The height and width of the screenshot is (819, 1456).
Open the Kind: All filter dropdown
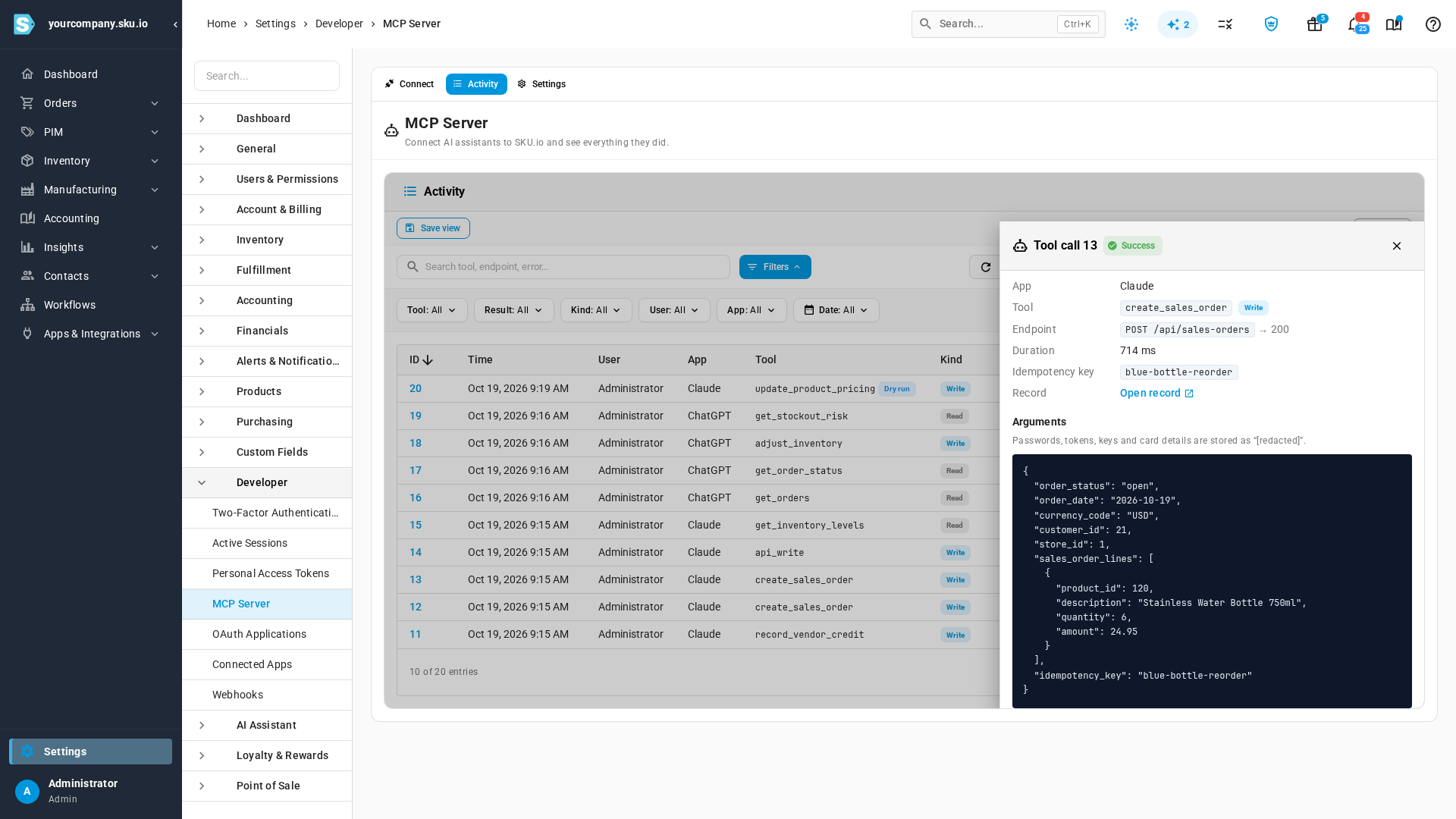pos(596,310)
